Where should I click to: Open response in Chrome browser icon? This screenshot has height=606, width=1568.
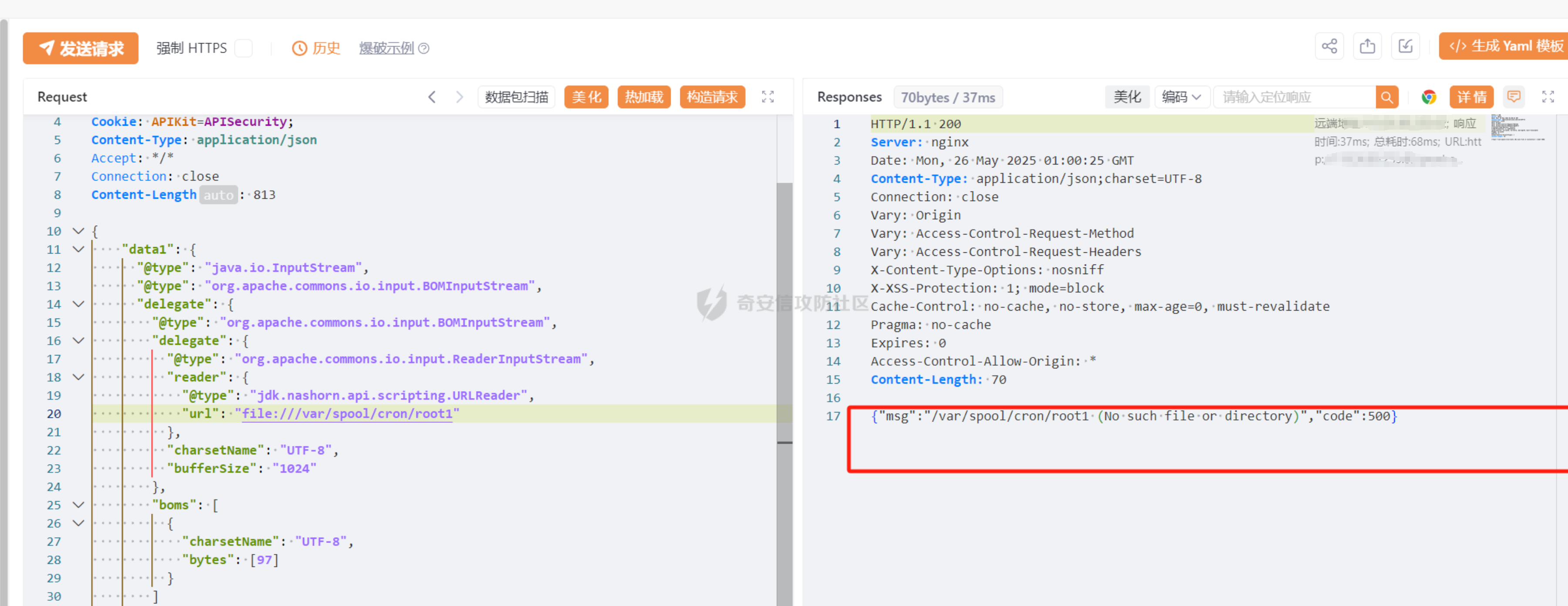click(x=1429, y=97)
